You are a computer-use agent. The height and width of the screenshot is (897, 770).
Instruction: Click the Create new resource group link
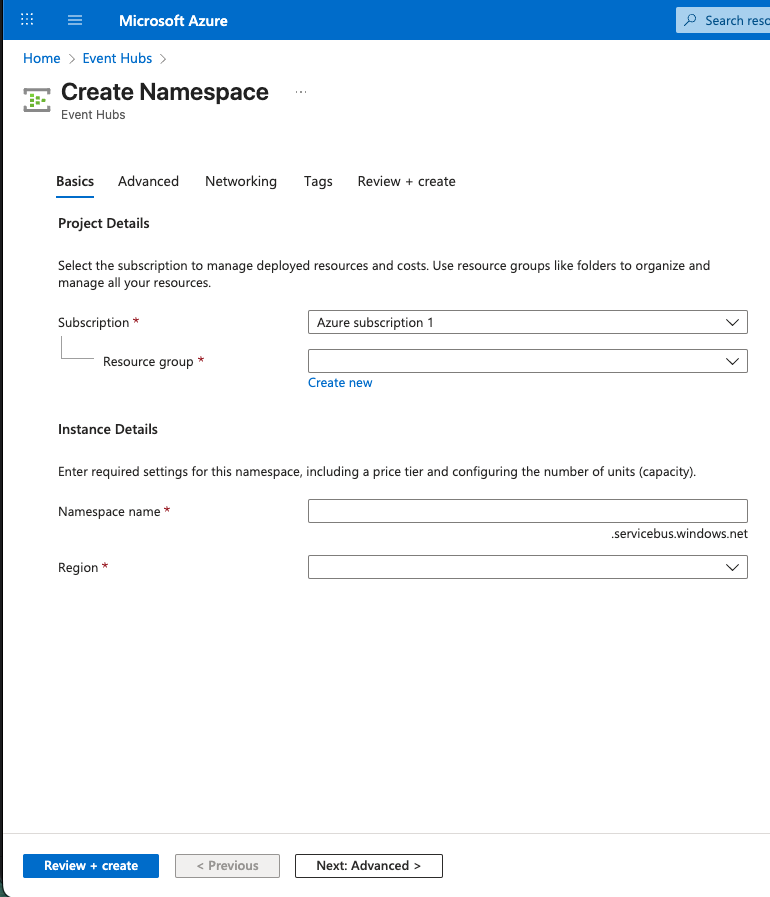coord(340,383)
